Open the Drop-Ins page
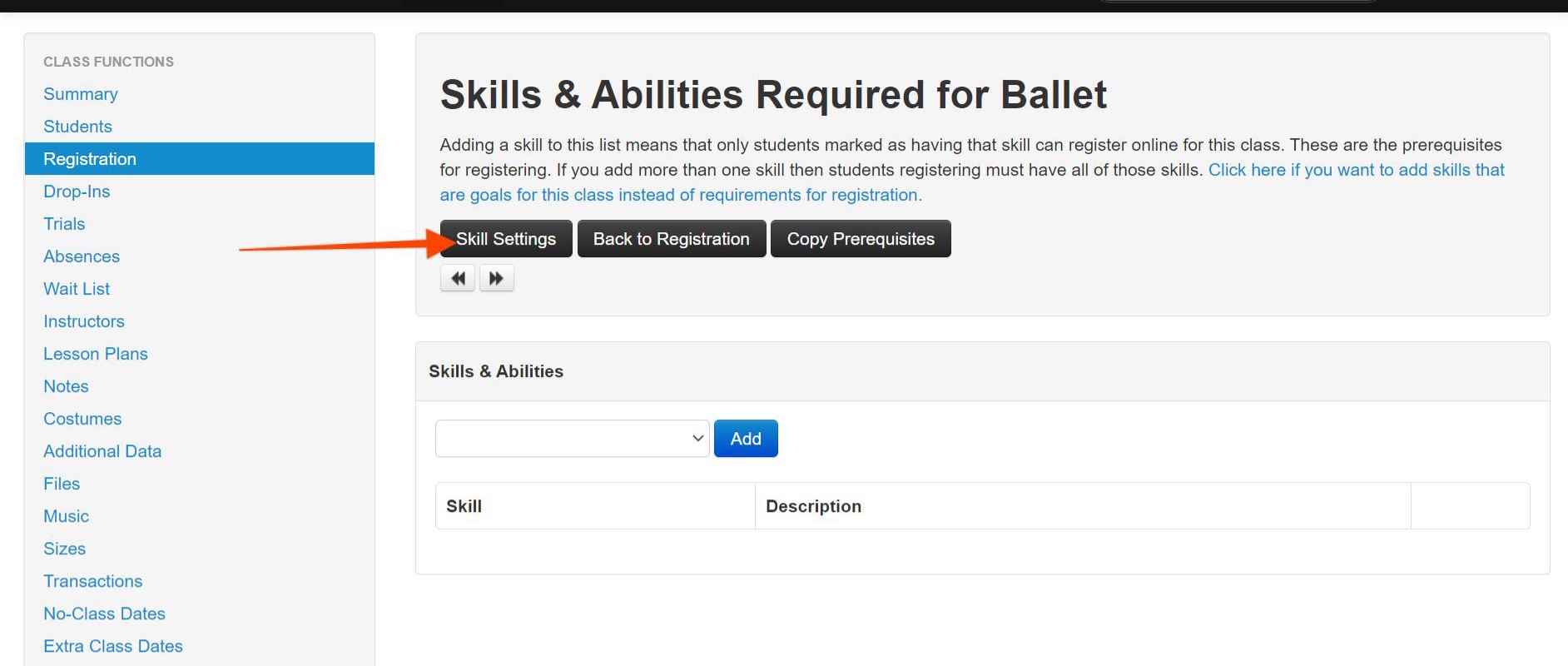Viewport: 1568px width, 666px height. [x=77, y=191]
